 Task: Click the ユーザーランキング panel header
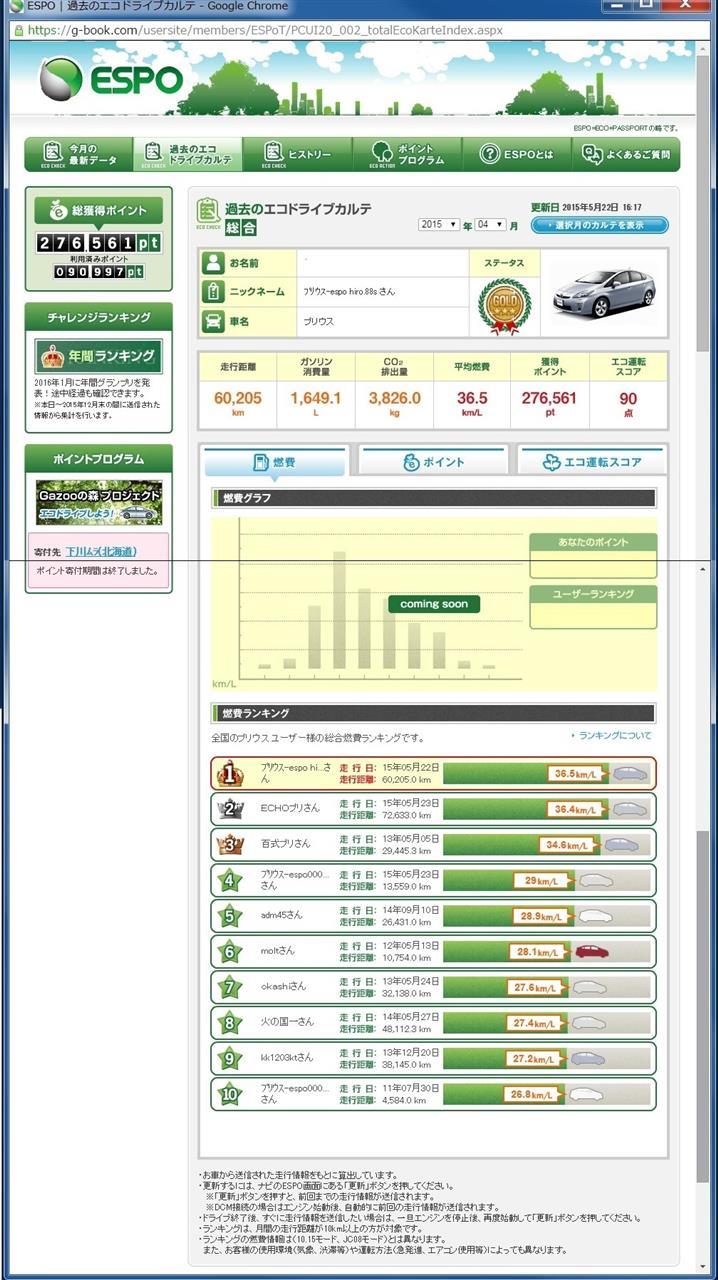pyautogui.click(x=593, y=594)
